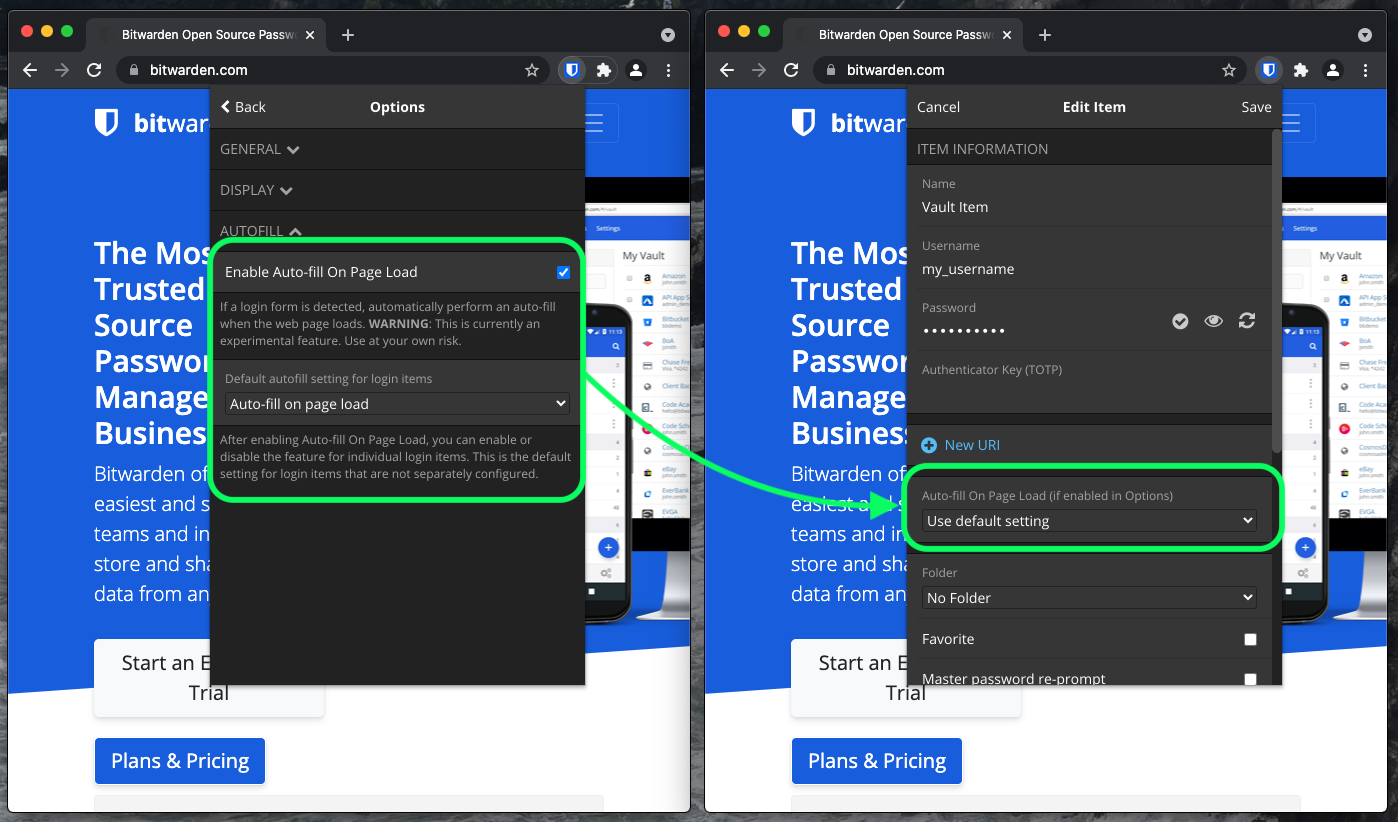Open Default autofill setting dropdown
1398x822 pixels.
click(x=398, y=404)
